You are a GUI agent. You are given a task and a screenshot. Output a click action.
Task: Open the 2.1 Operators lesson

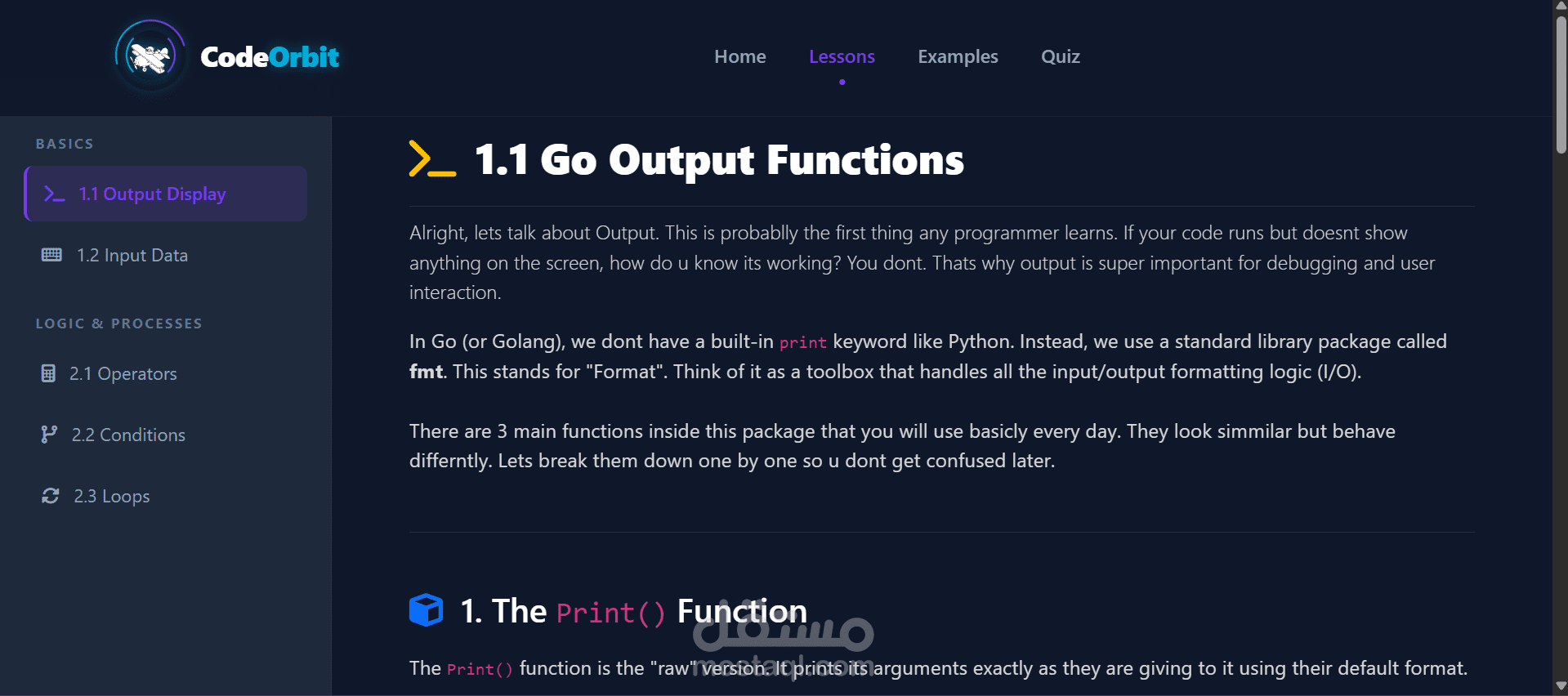[123, 373]
